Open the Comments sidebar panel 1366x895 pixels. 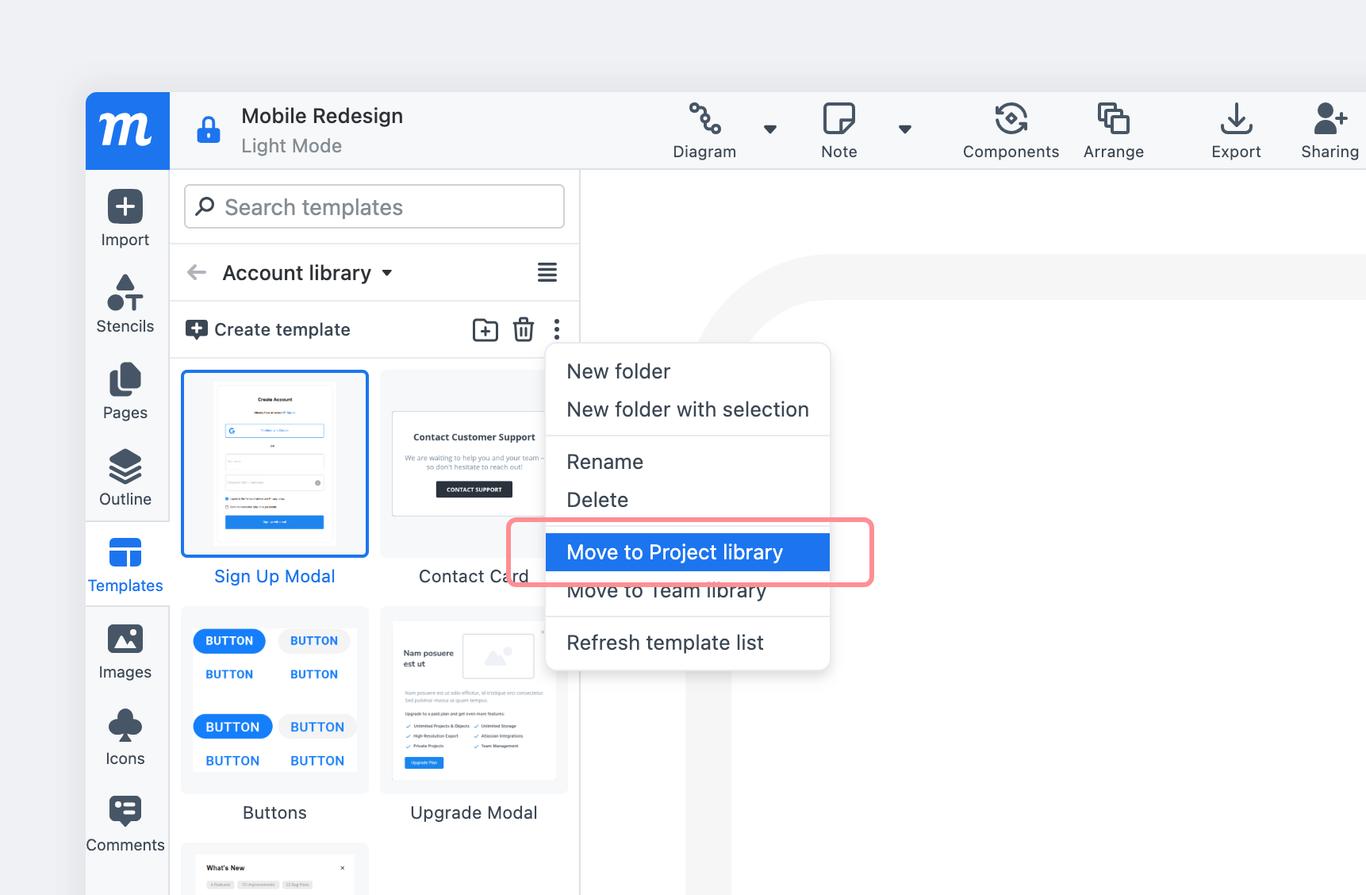tap(125, 824)
